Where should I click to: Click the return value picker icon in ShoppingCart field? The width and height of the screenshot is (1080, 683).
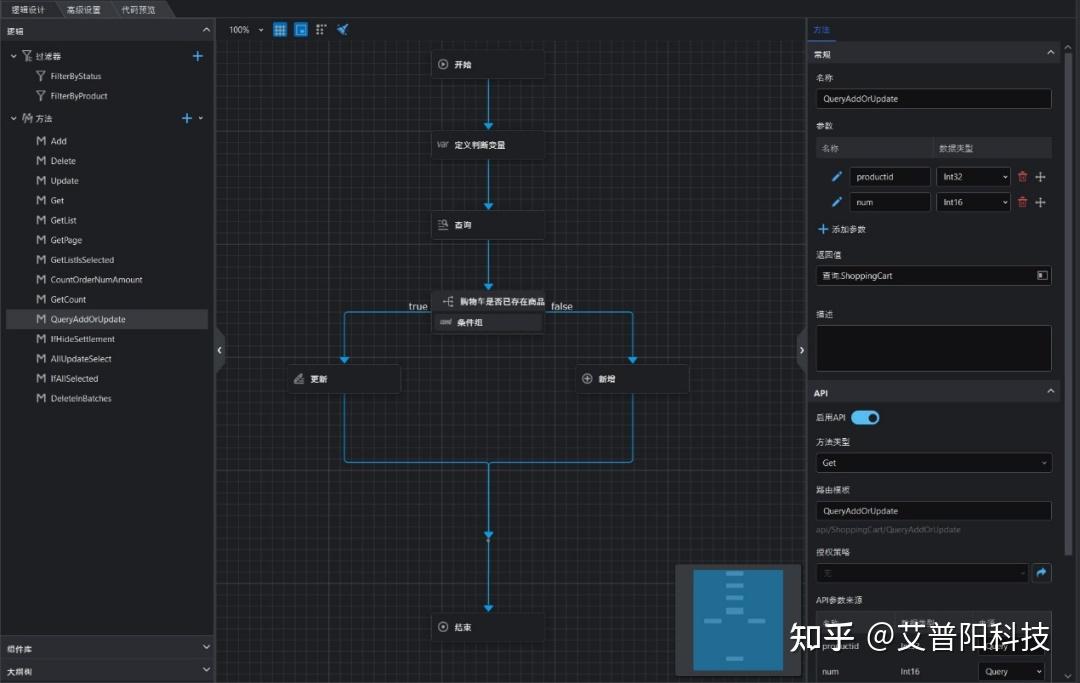pyautogui.click(x=1042, y=275)
